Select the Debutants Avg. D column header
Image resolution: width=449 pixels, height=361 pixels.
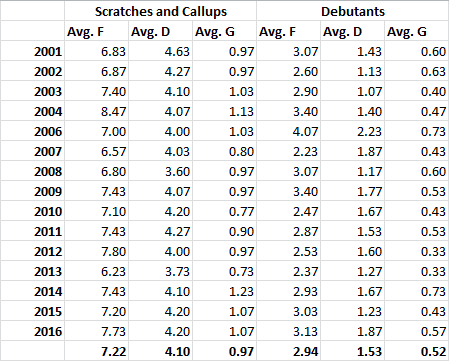click(x=352, y=31)
